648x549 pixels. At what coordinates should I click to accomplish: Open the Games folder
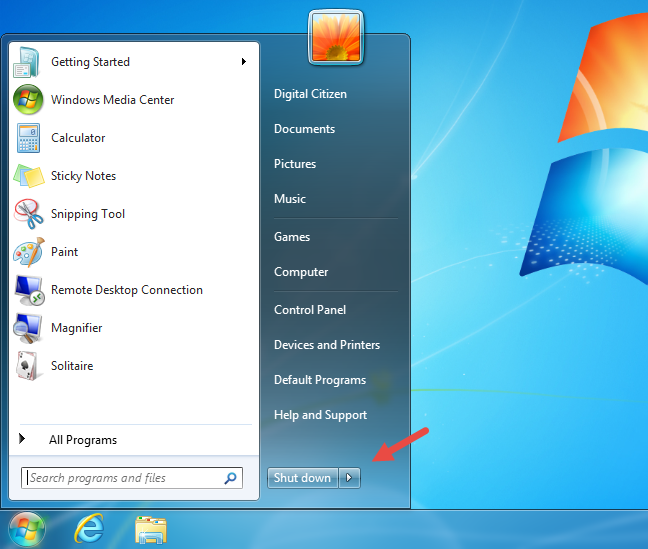click(x=292, y=237)
